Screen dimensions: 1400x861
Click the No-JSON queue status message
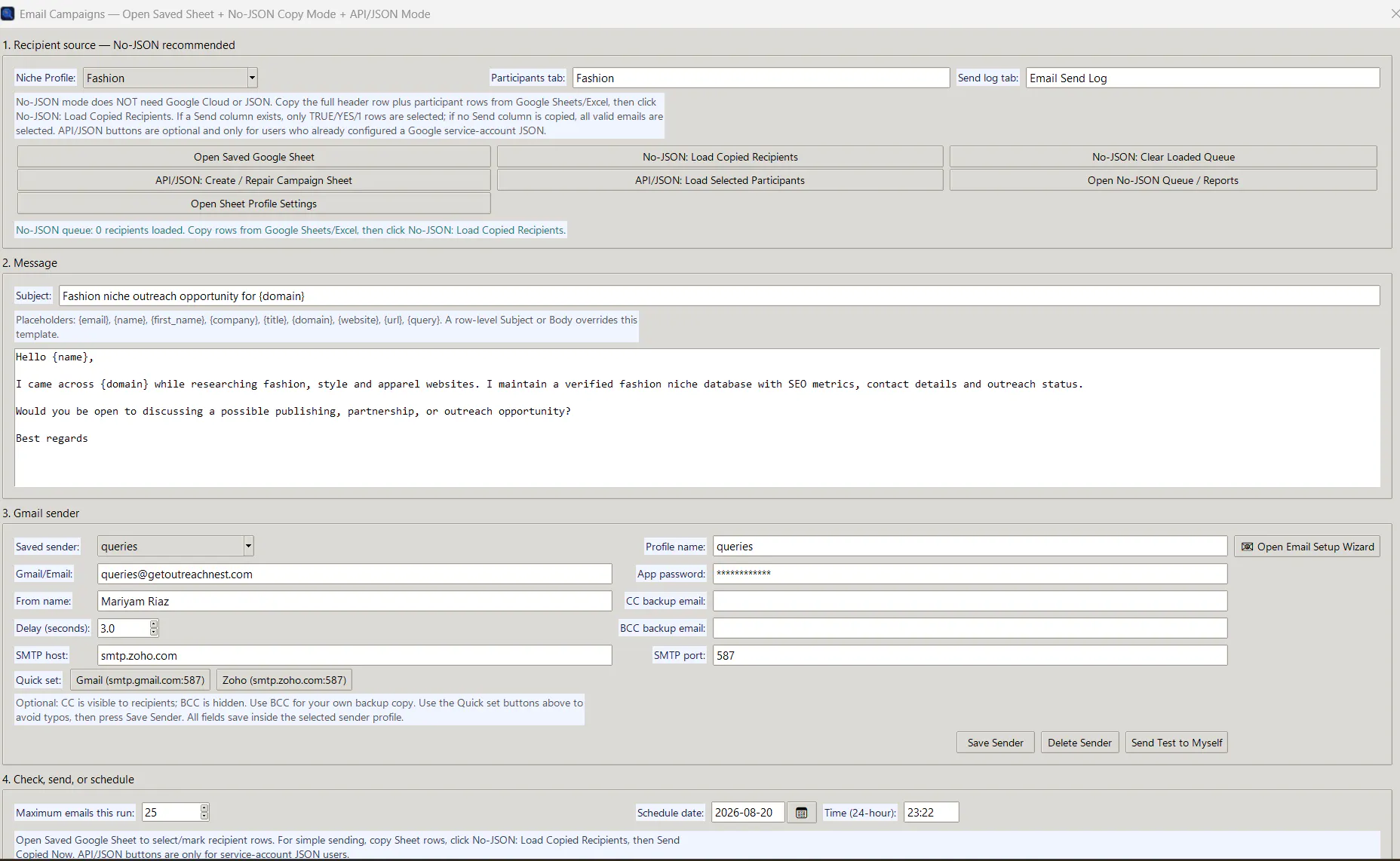[290, 230]
